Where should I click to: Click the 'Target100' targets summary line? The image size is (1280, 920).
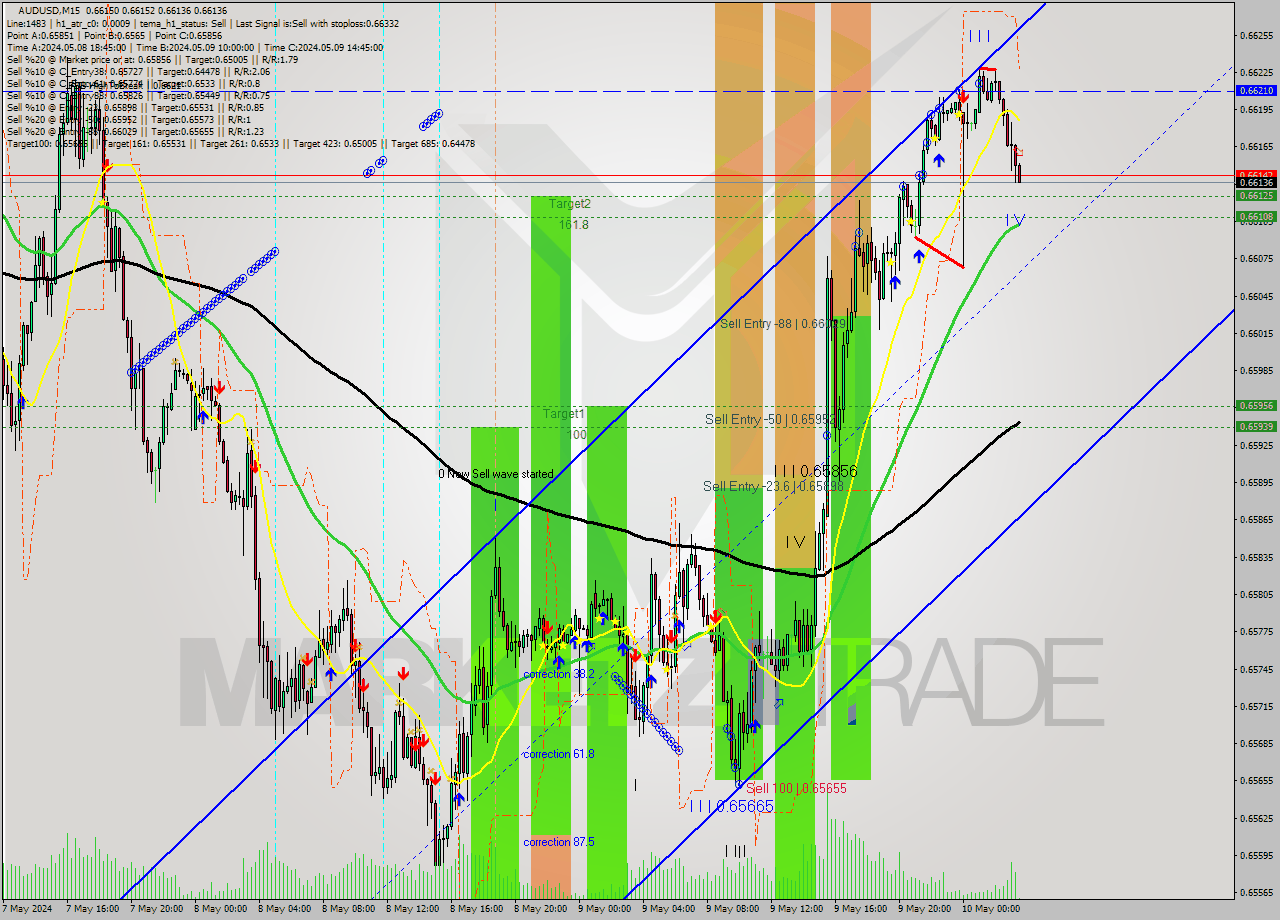coord(240,143)
